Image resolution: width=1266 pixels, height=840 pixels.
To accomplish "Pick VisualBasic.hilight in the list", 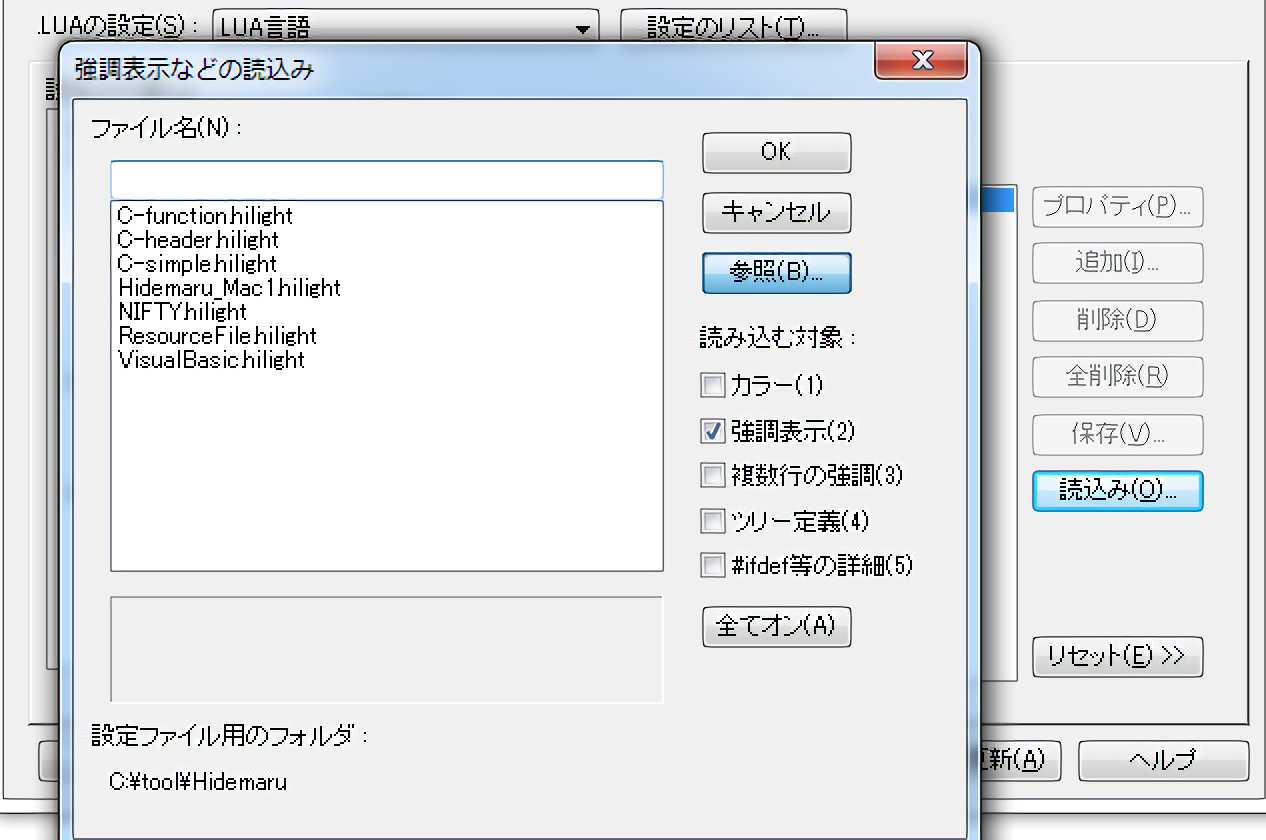I will pyautogui.click(x=211, y=360).
